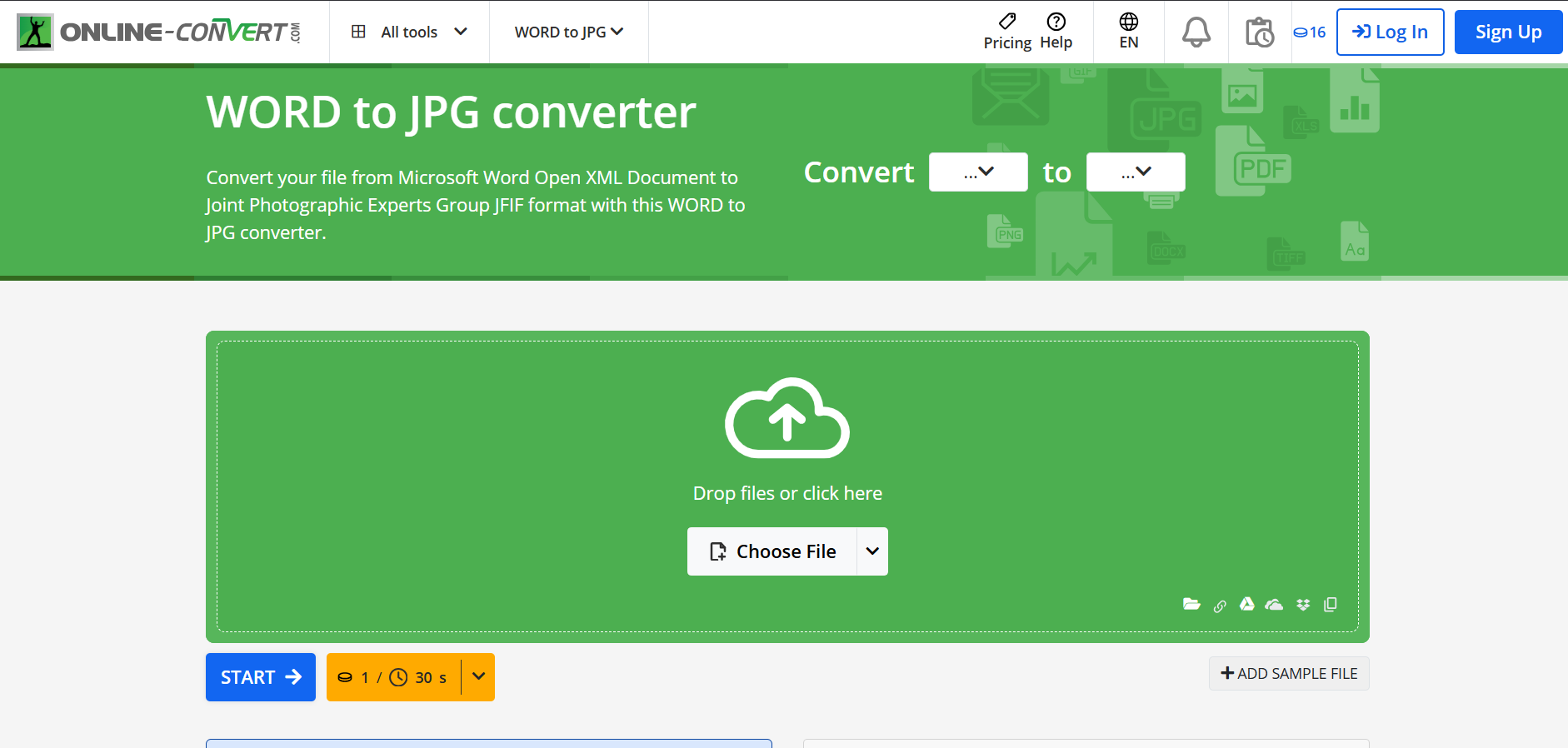The width and height of the screenshot is (1568, 748).
Task: Browse local files via the folder icon
Action: (1191, 604)
